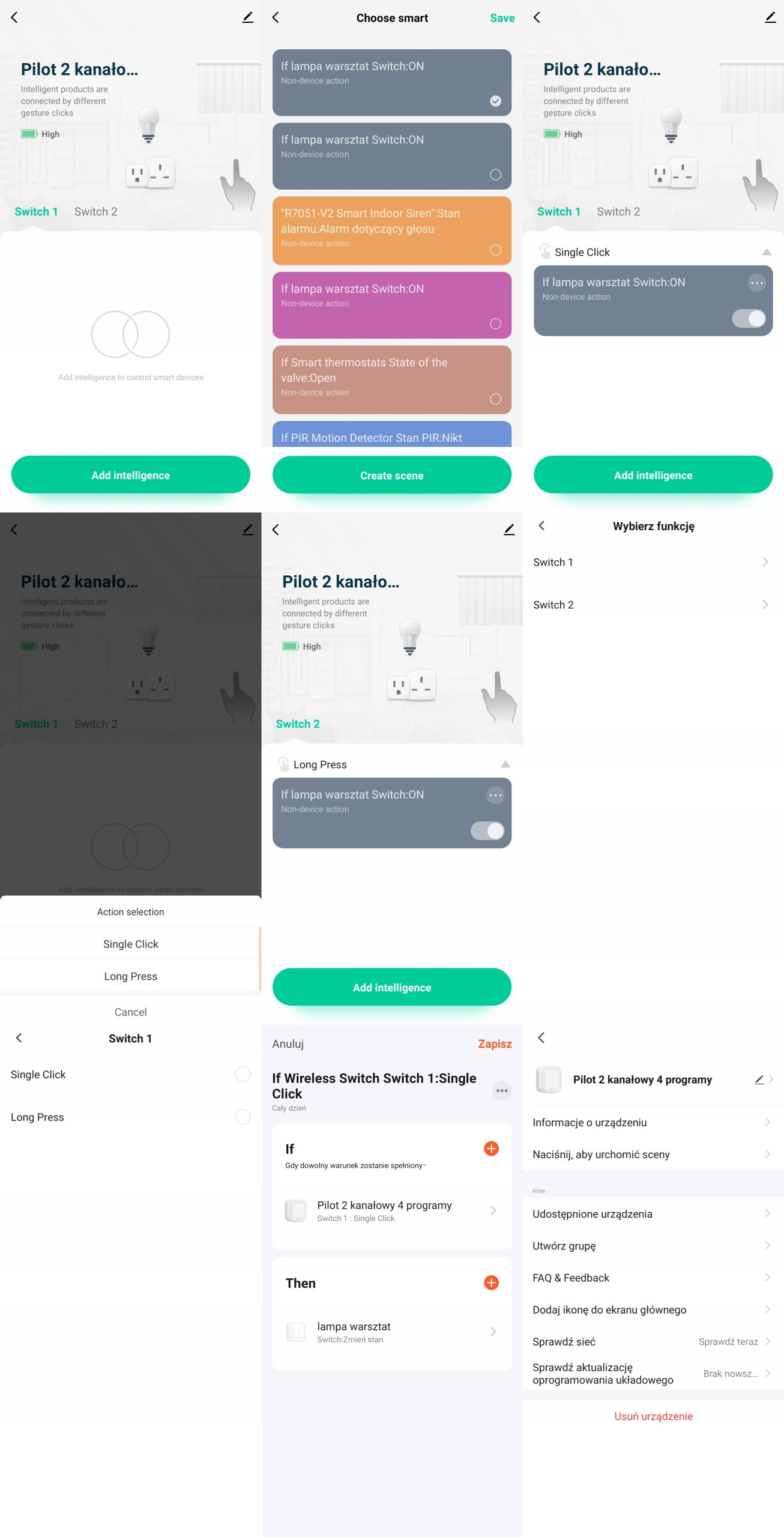This screenshot has height=1537, width=784.
Task: Toggle the Long Press scene switch
Action: (x=487, y=831)
